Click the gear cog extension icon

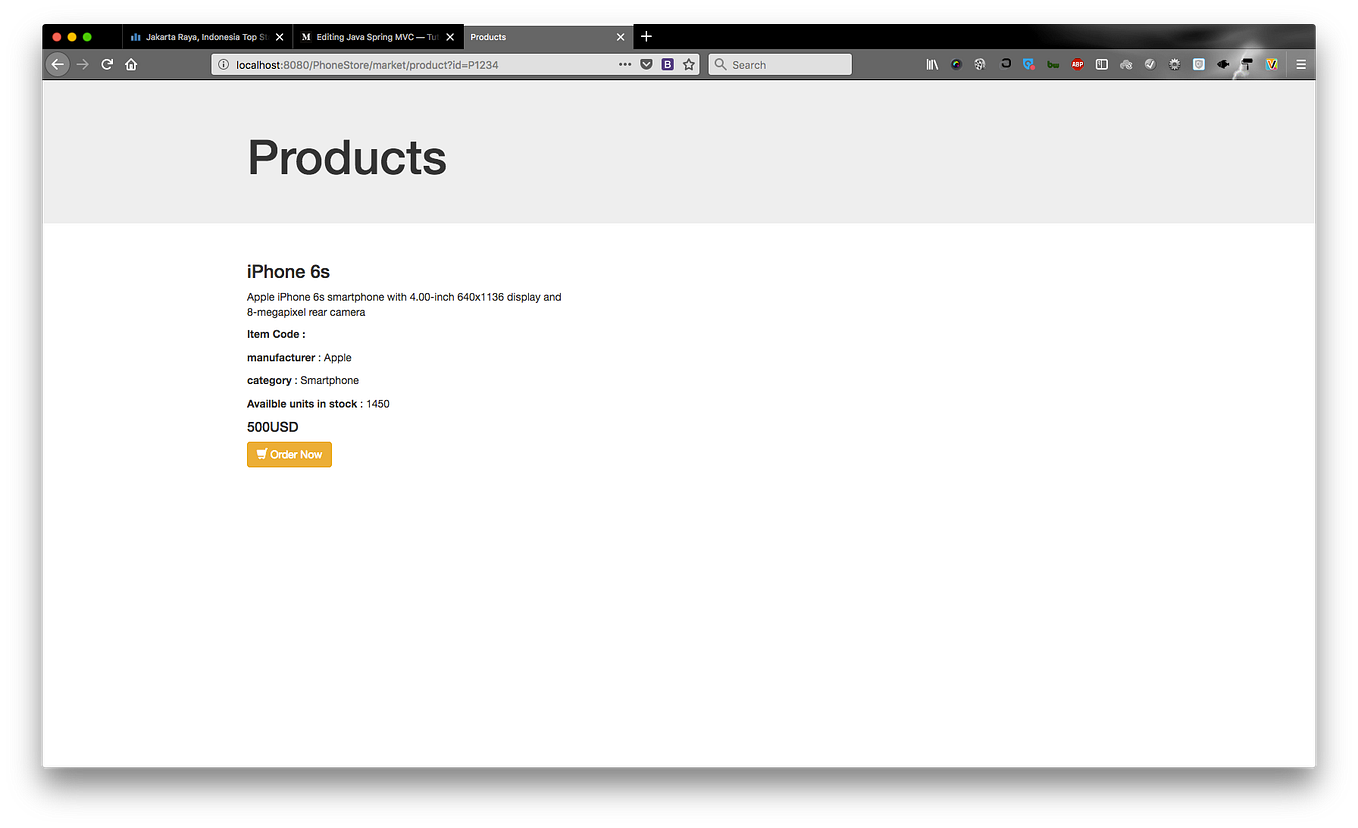pyautogui.click(x=1174, y=64)
